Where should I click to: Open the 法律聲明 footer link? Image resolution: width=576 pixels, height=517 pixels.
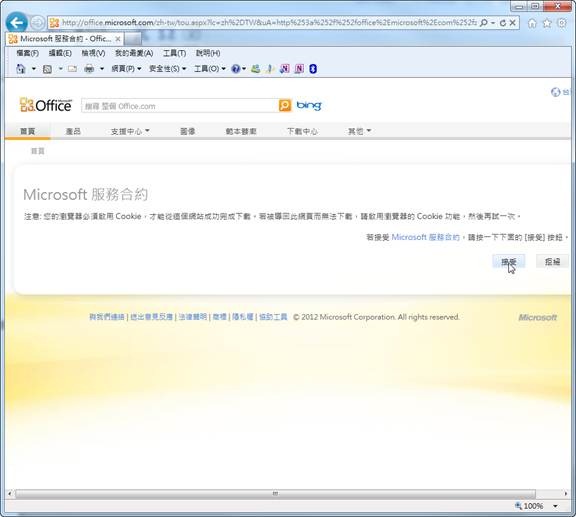(192, 317)
